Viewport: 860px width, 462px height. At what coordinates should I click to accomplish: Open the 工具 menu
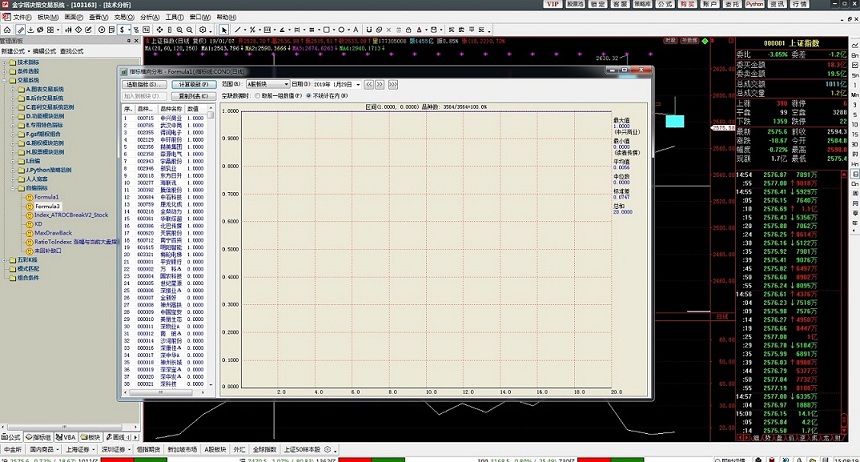pos(175,18)
